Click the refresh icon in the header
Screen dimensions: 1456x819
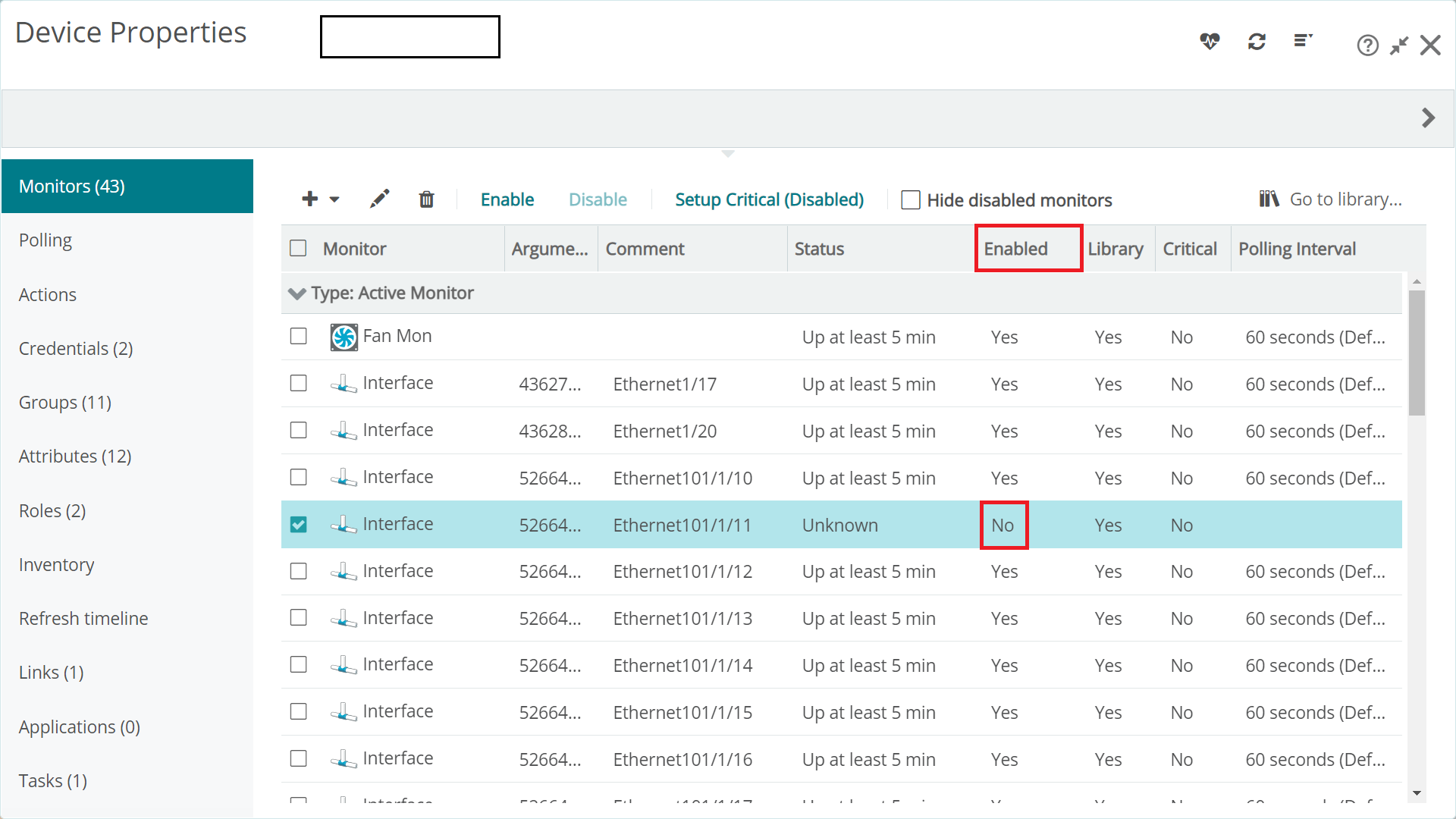click(x=1257, y=42)
